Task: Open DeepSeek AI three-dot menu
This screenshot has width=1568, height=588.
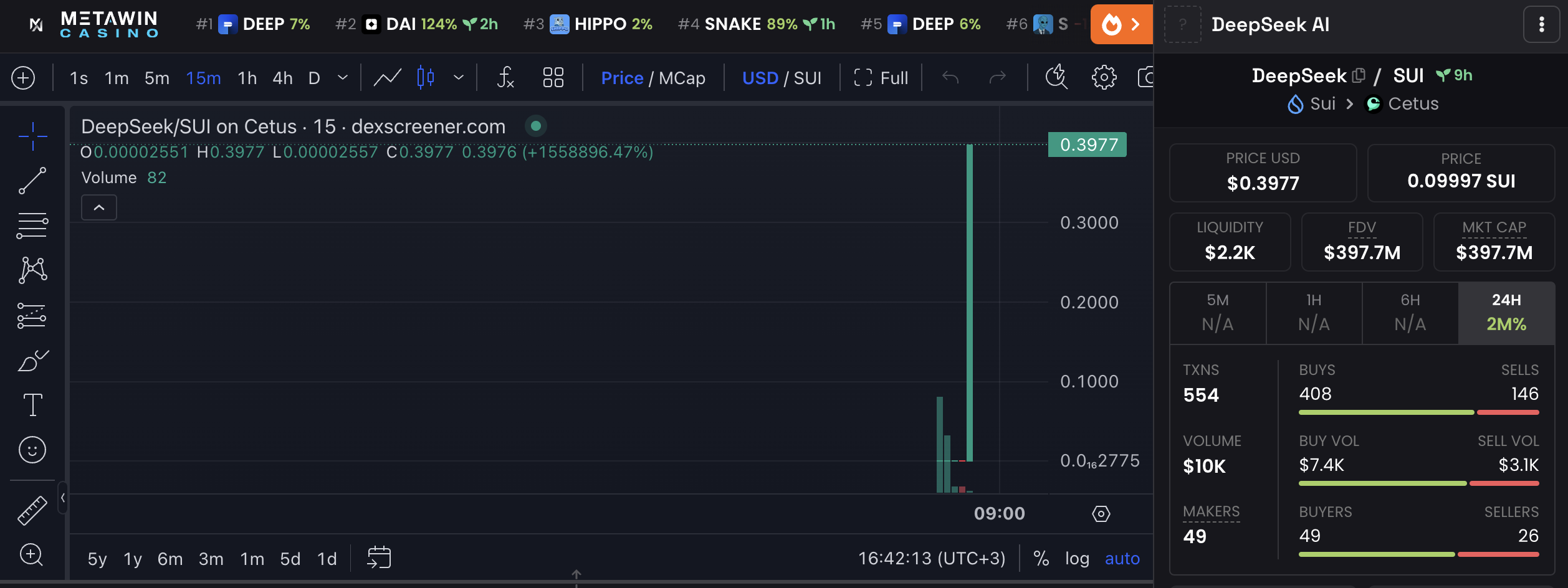Action: click(x=1541, y=24)
